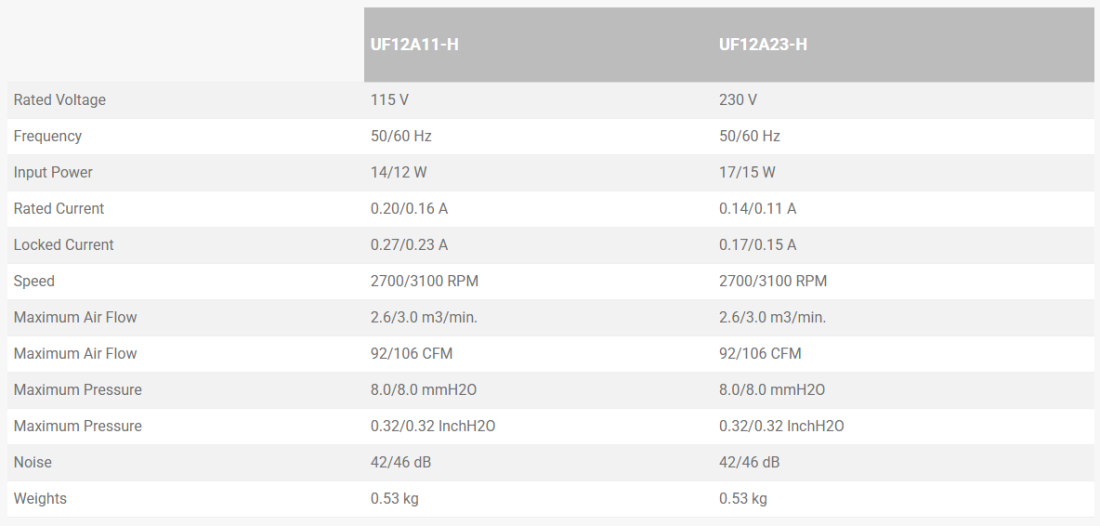
Task: Click the Locked Current row label
Action: [x=64, y=245]
